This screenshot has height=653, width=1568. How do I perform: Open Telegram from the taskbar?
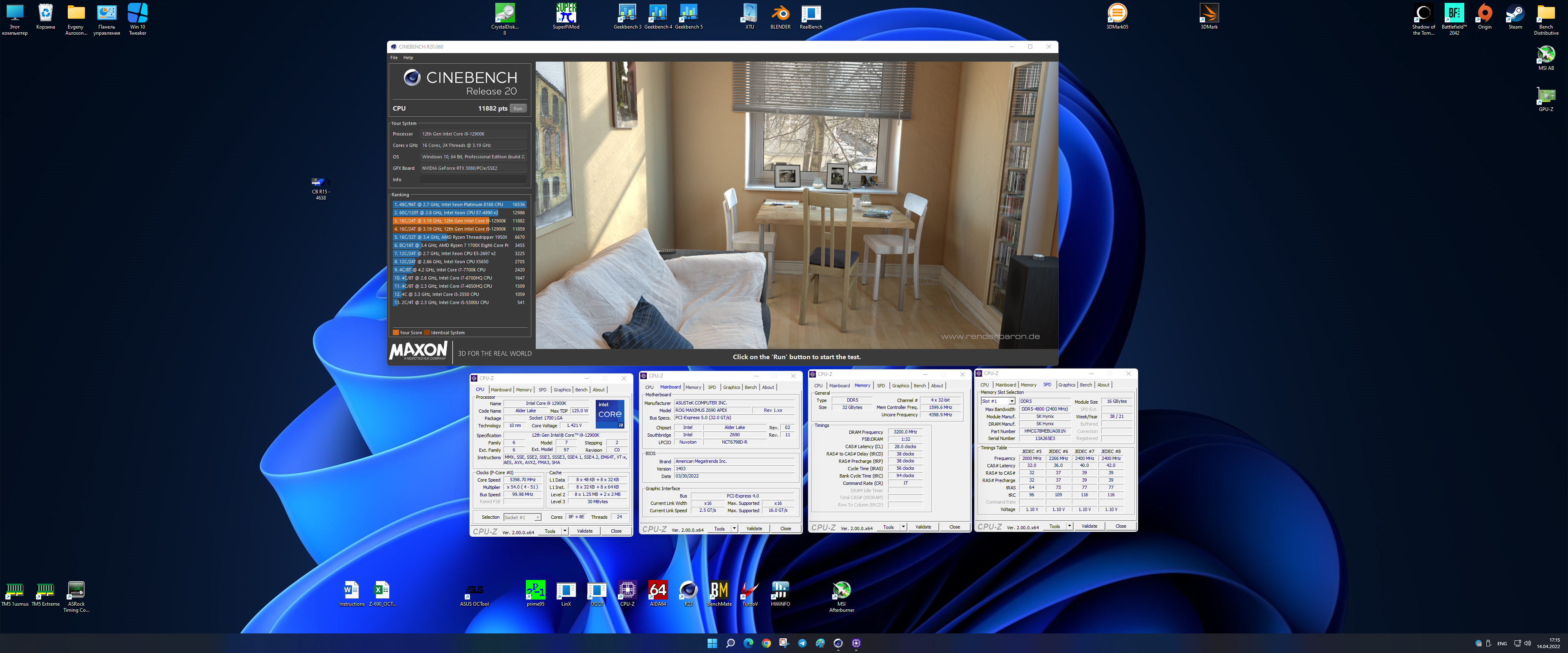[802, 643]
